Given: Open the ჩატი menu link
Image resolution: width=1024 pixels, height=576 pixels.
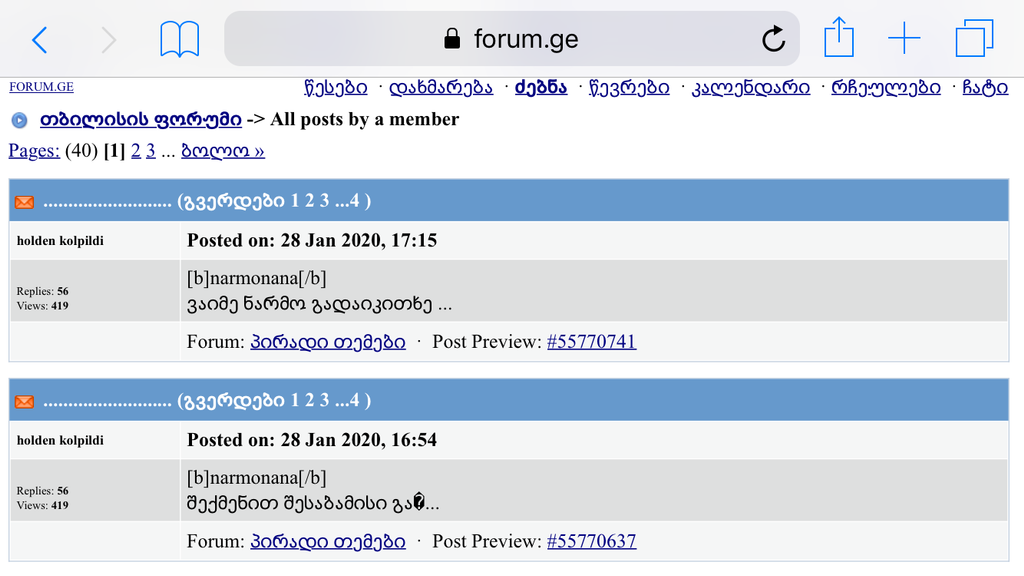Looking at the screenshot, I should (x=985, y=88).
